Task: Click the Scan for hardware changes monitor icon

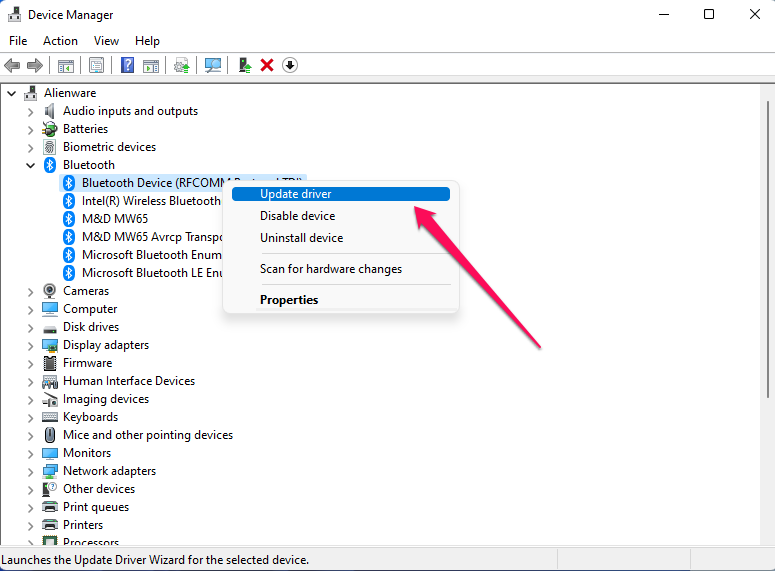Action: pos(213,65)
